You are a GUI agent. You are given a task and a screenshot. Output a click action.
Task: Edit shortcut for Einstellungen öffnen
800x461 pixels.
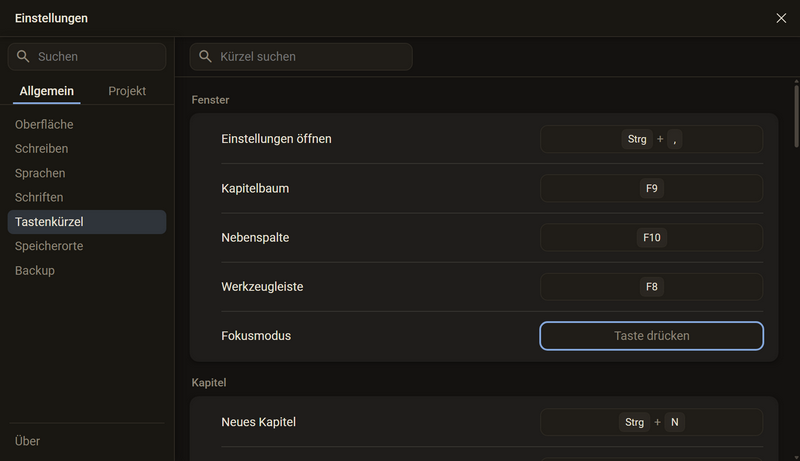coord(652,139)
